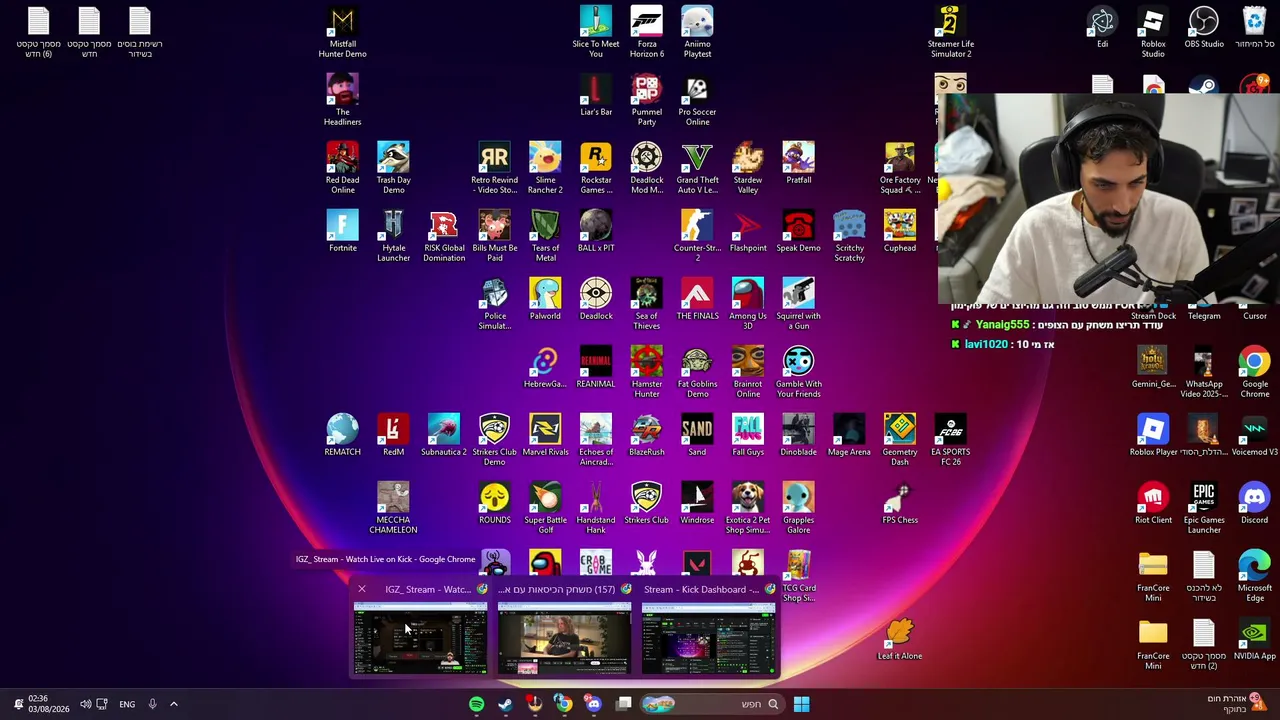This screenshot has width=1280, height=720.
Task: Click the Brainrot Online shortcut
Action: 748,372
